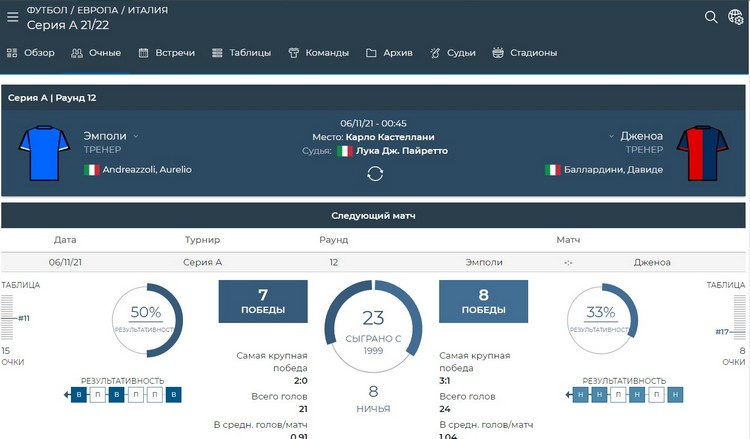Expand the Эмполи team dropdown chevron

coord(136,136)
